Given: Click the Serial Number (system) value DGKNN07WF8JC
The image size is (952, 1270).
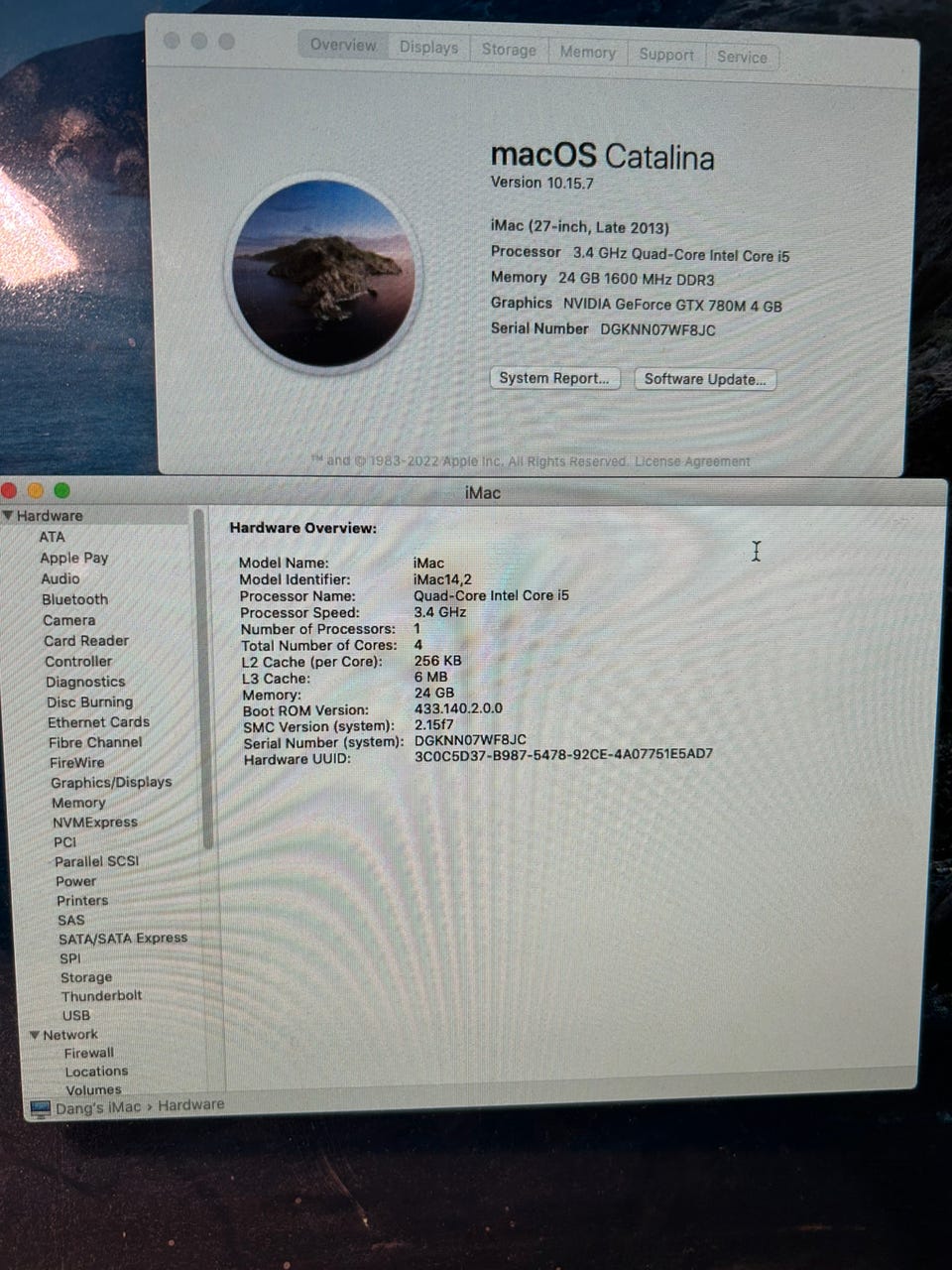Looking at the screenshot, I should (470, 740).
